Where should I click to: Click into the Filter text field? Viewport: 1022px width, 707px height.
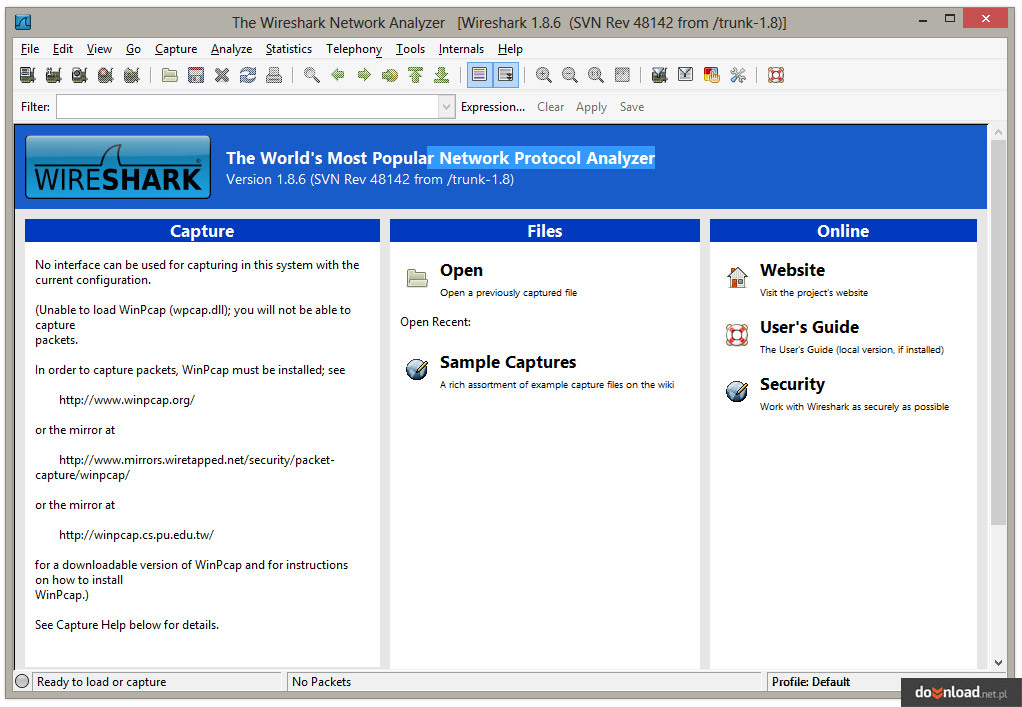[x=247, y=107]
